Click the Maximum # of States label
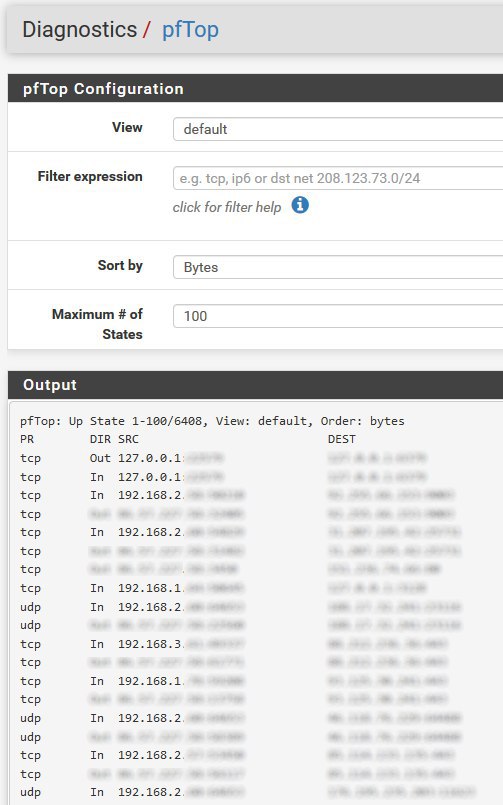Image resolution: width=503 pixels, height=805 pixels. (97, 324)
